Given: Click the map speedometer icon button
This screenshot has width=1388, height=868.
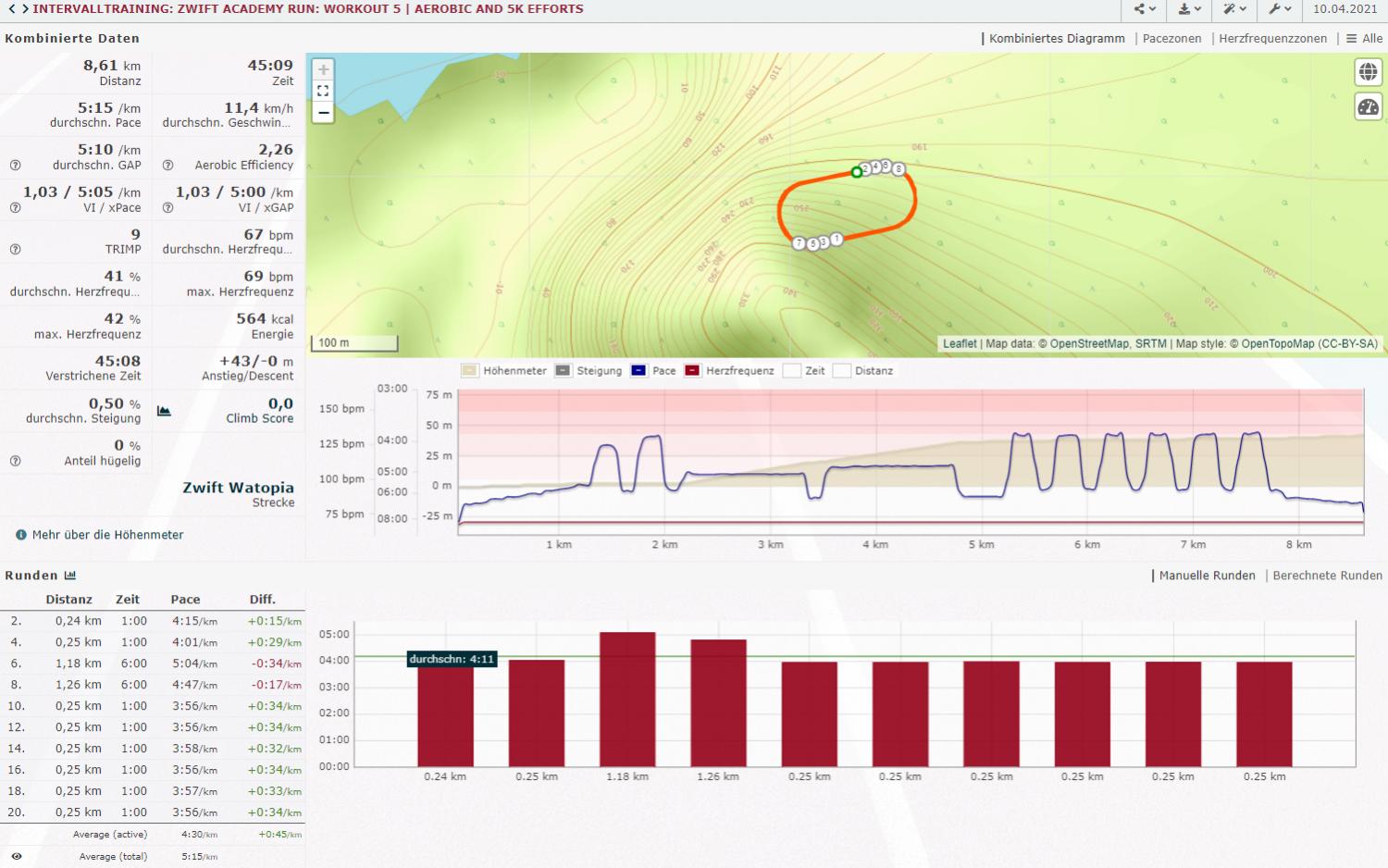Looking at the screenshot, I should point(1368,107).
